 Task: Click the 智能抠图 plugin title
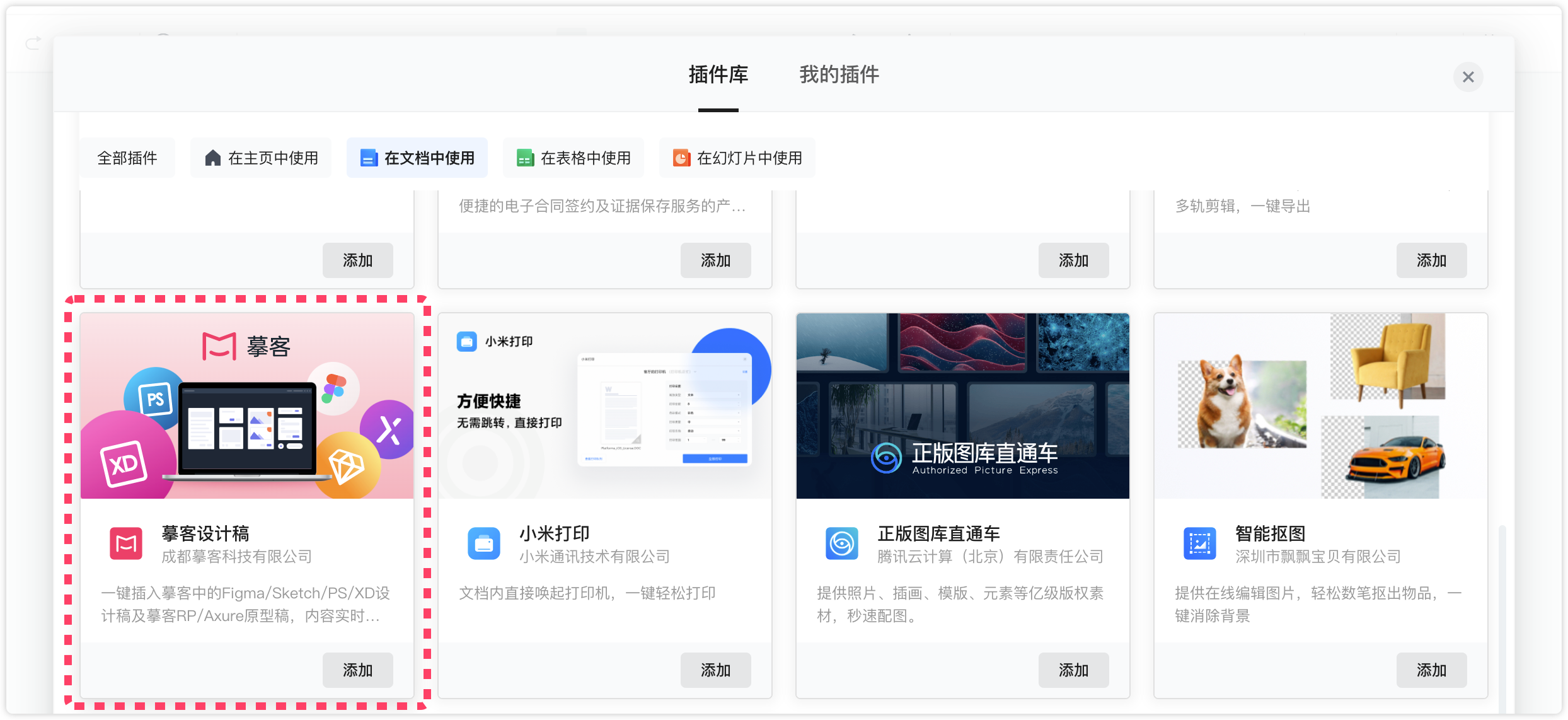[x=1271, y=533]
